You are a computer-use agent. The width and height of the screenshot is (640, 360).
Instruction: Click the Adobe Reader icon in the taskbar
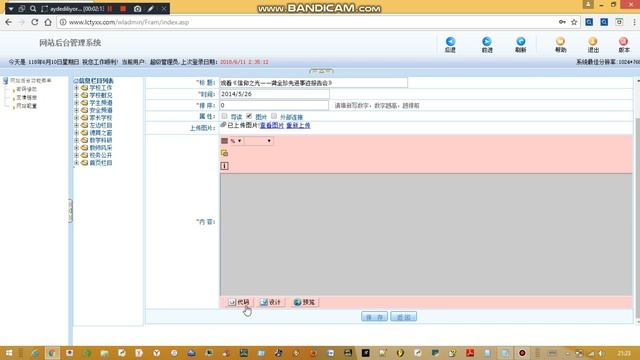click(470, 353)
